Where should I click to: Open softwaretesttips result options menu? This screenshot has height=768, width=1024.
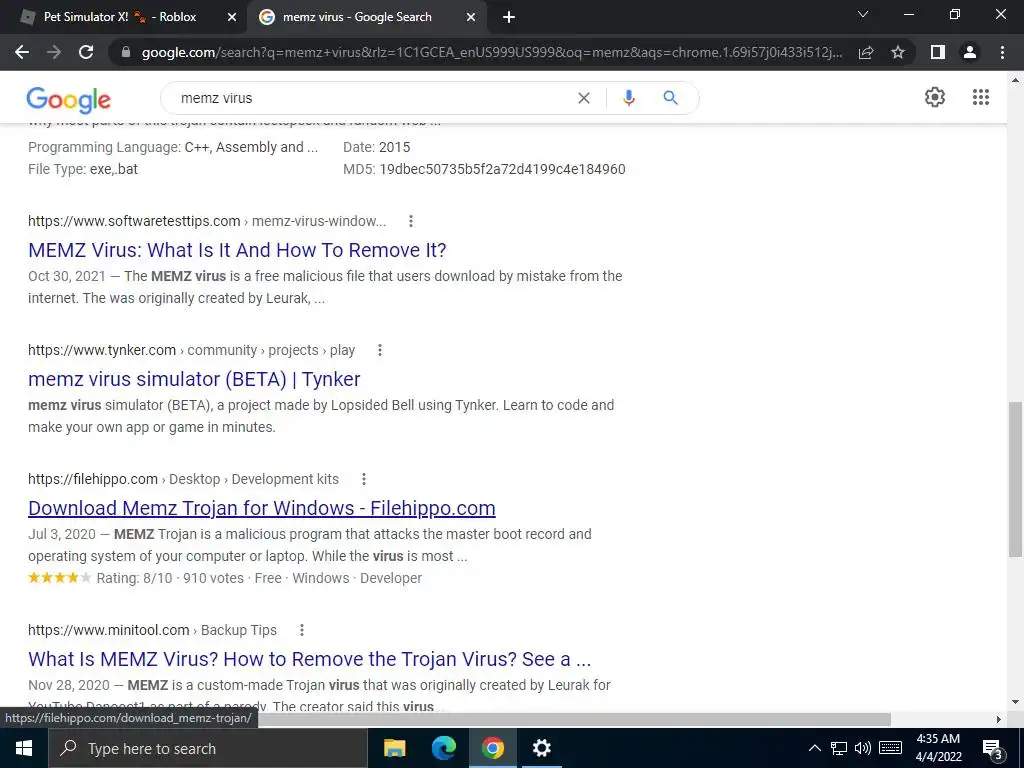411,221
